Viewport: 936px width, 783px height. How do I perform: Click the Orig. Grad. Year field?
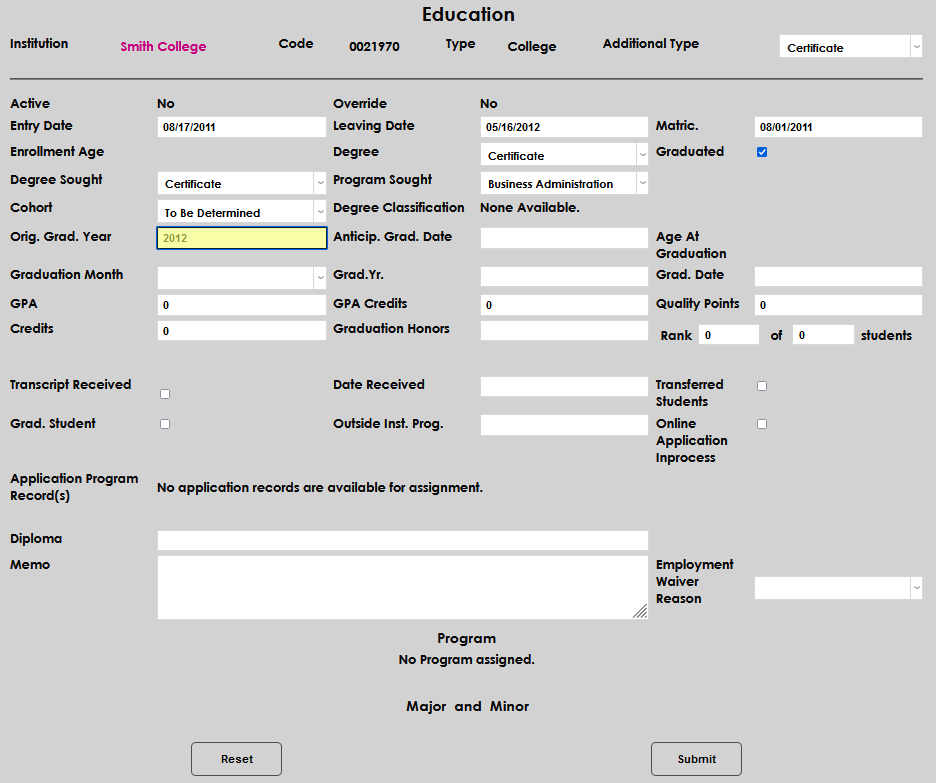[242, 238]
